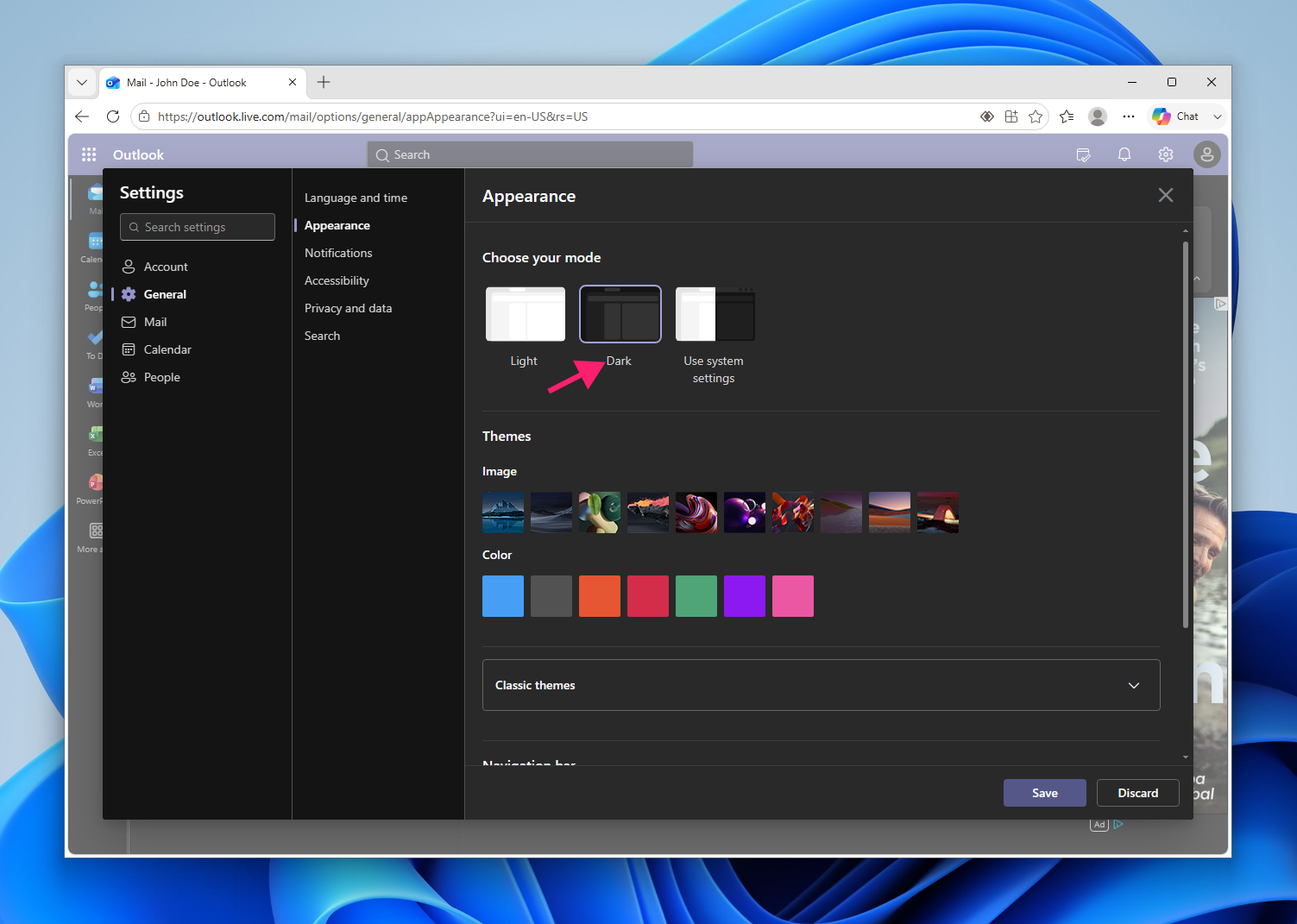Pick the pink color theme
Viewport: 1297px width, 924px height.
point(793,596)
